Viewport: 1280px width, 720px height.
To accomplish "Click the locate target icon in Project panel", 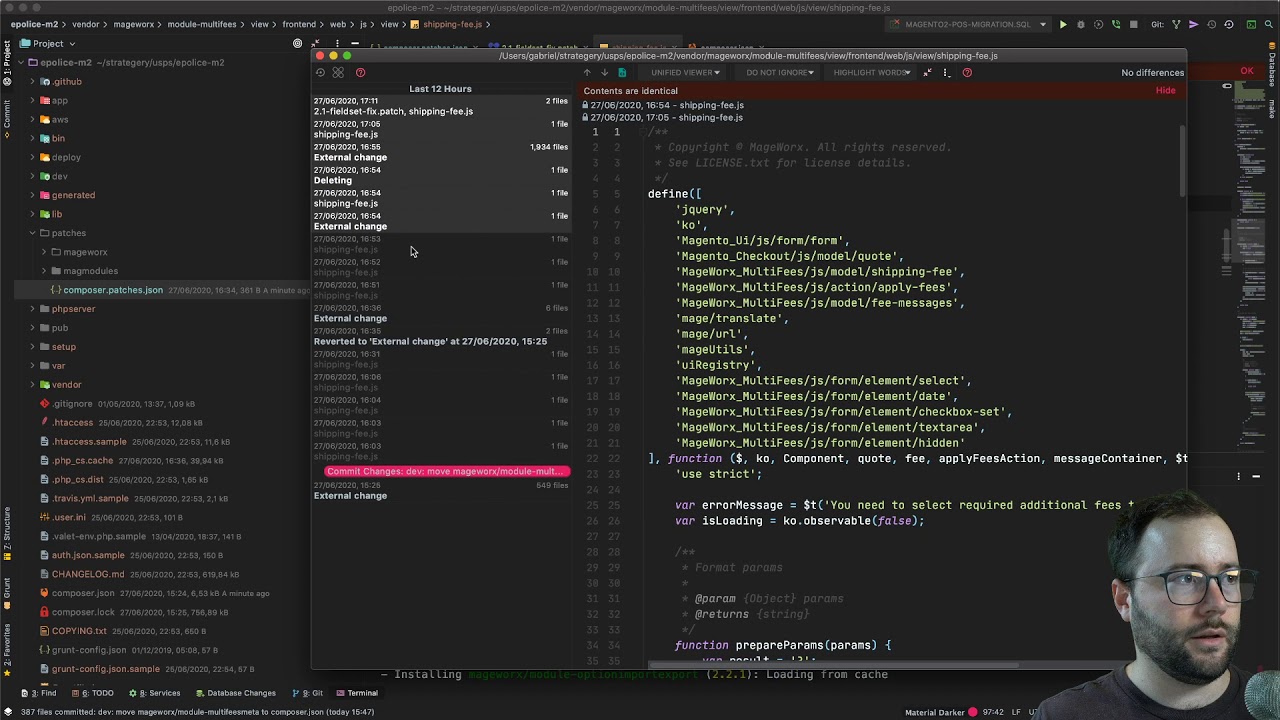I will tap(297, 43).
